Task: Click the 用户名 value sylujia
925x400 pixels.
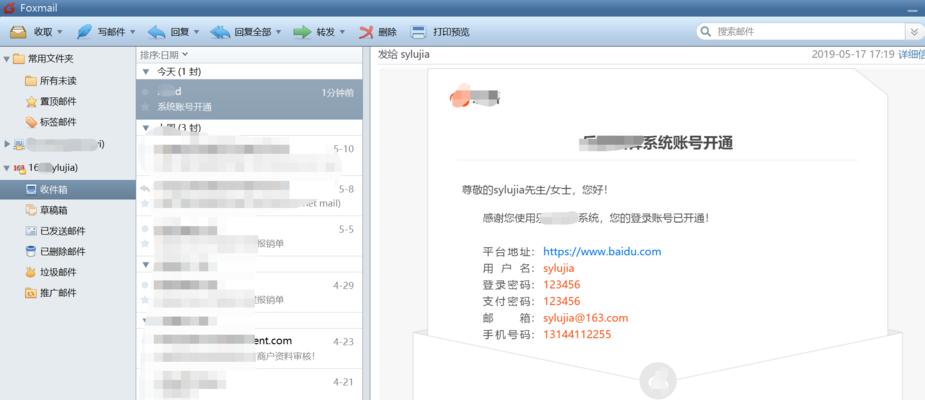Action: coord(559,268)
